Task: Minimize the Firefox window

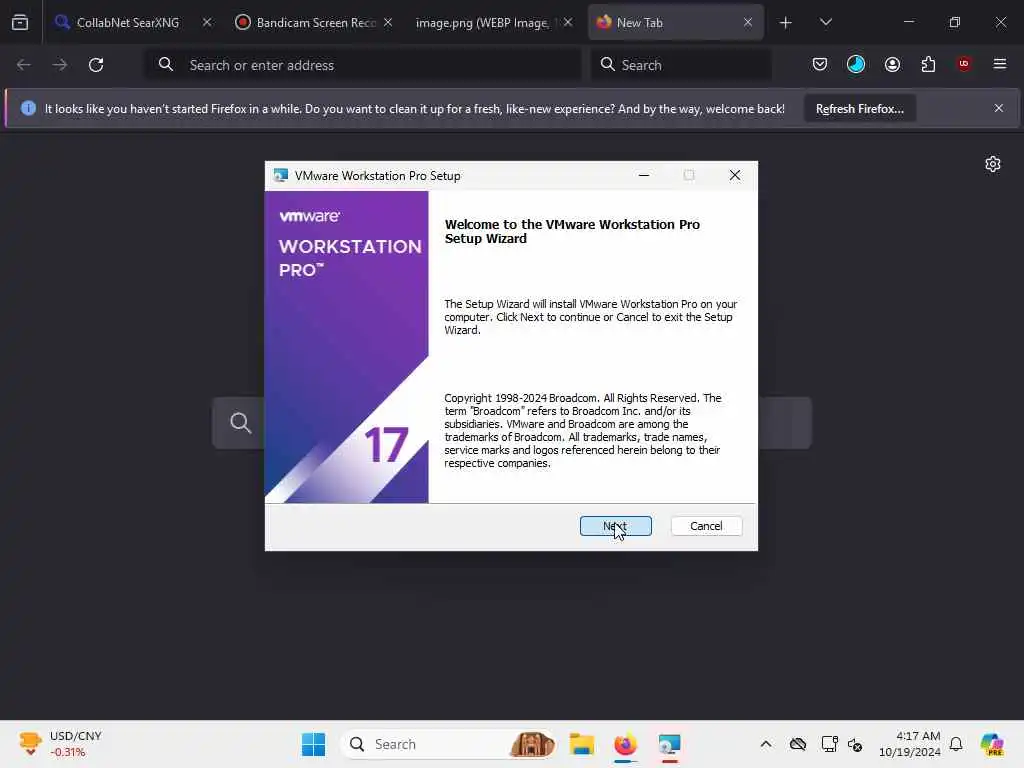Action: coord(909,22)
